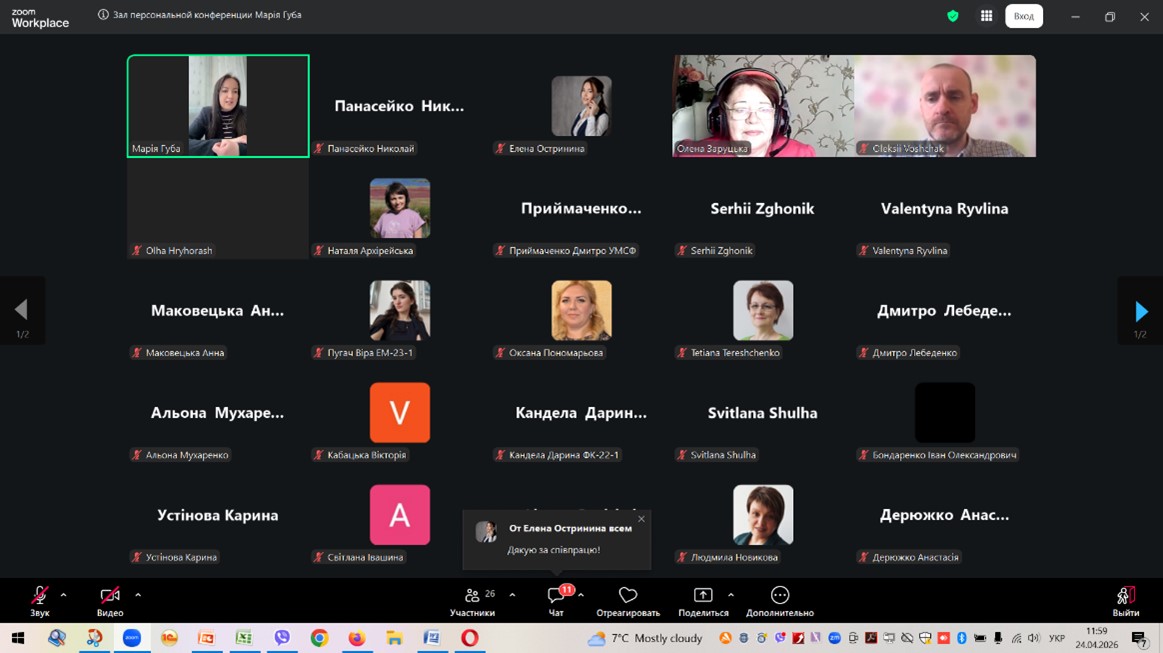
Task: Open the apps grid icon in title bar
Action: point(986,16)
